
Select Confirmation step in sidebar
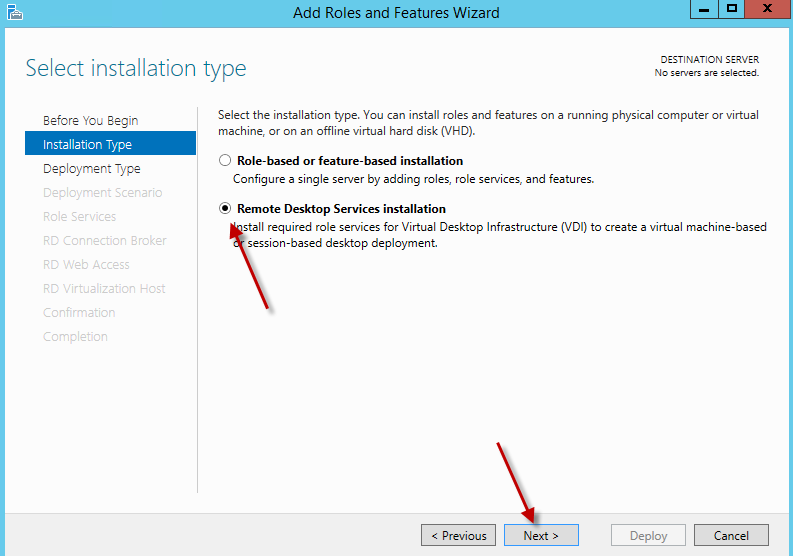(x=79, y=313)
